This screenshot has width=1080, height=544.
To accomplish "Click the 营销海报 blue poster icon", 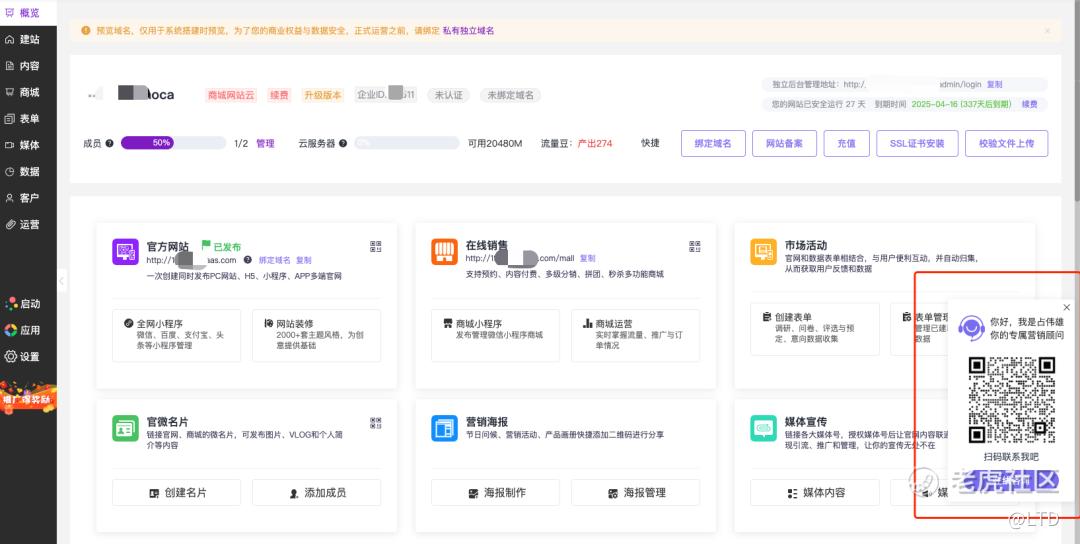I will click(444, 429).
